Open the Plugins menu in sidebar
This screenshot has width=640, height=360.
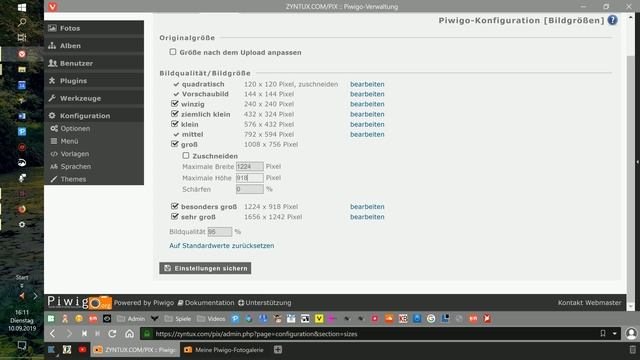(x=94, y=81)
